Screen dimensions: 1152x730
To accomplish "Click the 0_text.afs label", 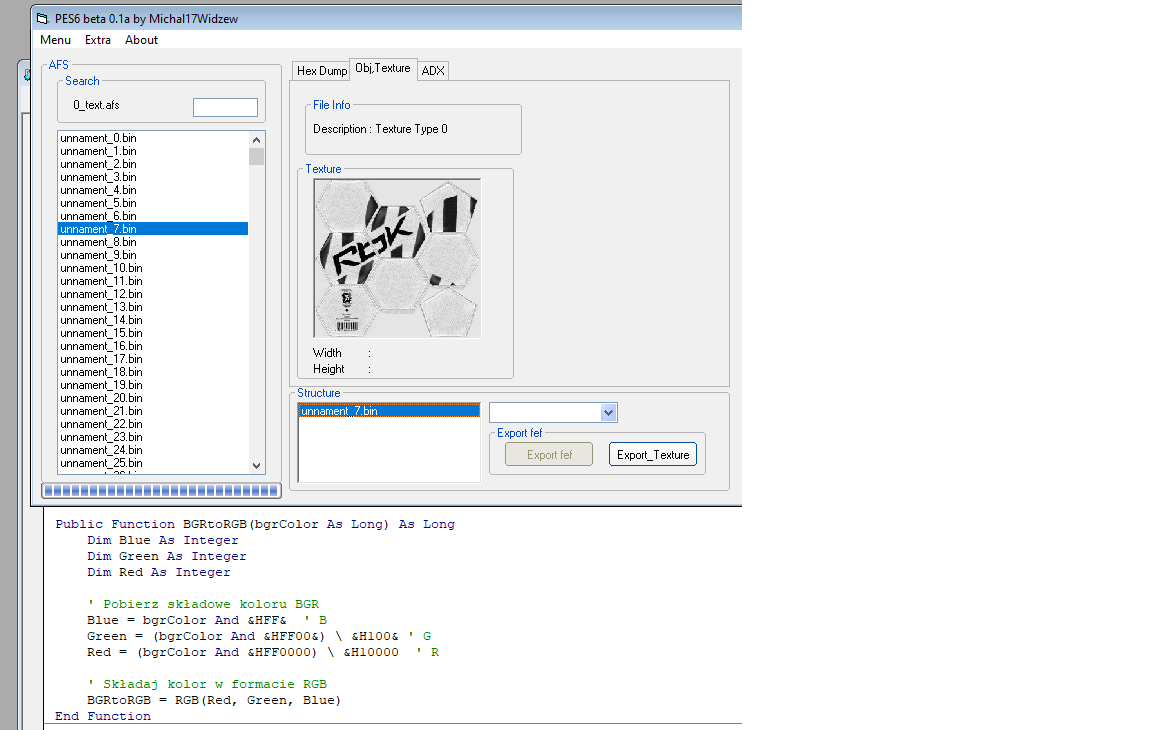I will [96, 105].
